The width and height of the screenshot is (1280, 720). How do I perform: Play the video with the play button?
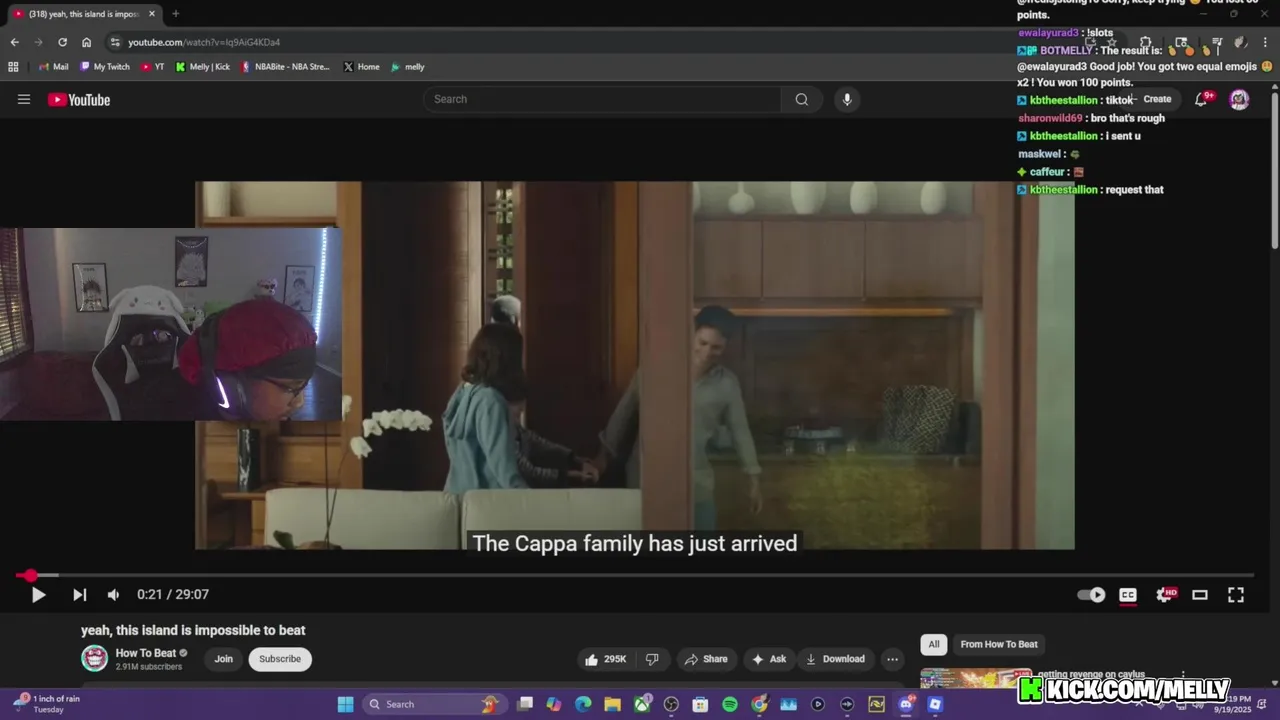tap(38, 595)
